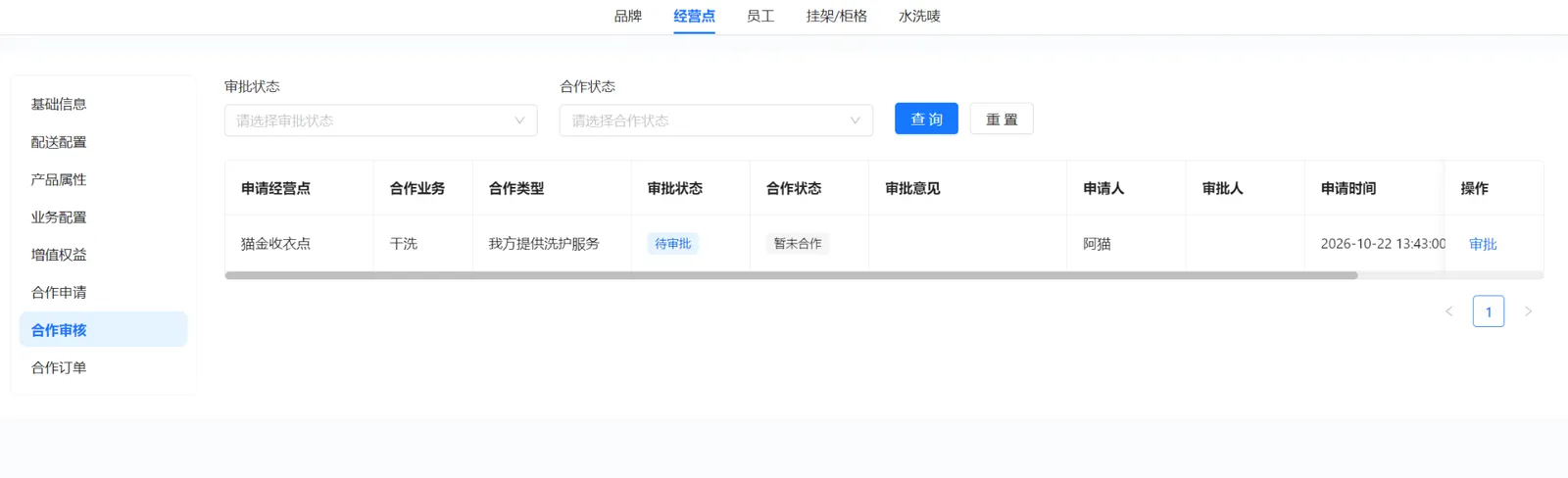The width and height of the screenshot is (1568, 478).
Task: Click the next page arrow
Action: pos(1528,311)
